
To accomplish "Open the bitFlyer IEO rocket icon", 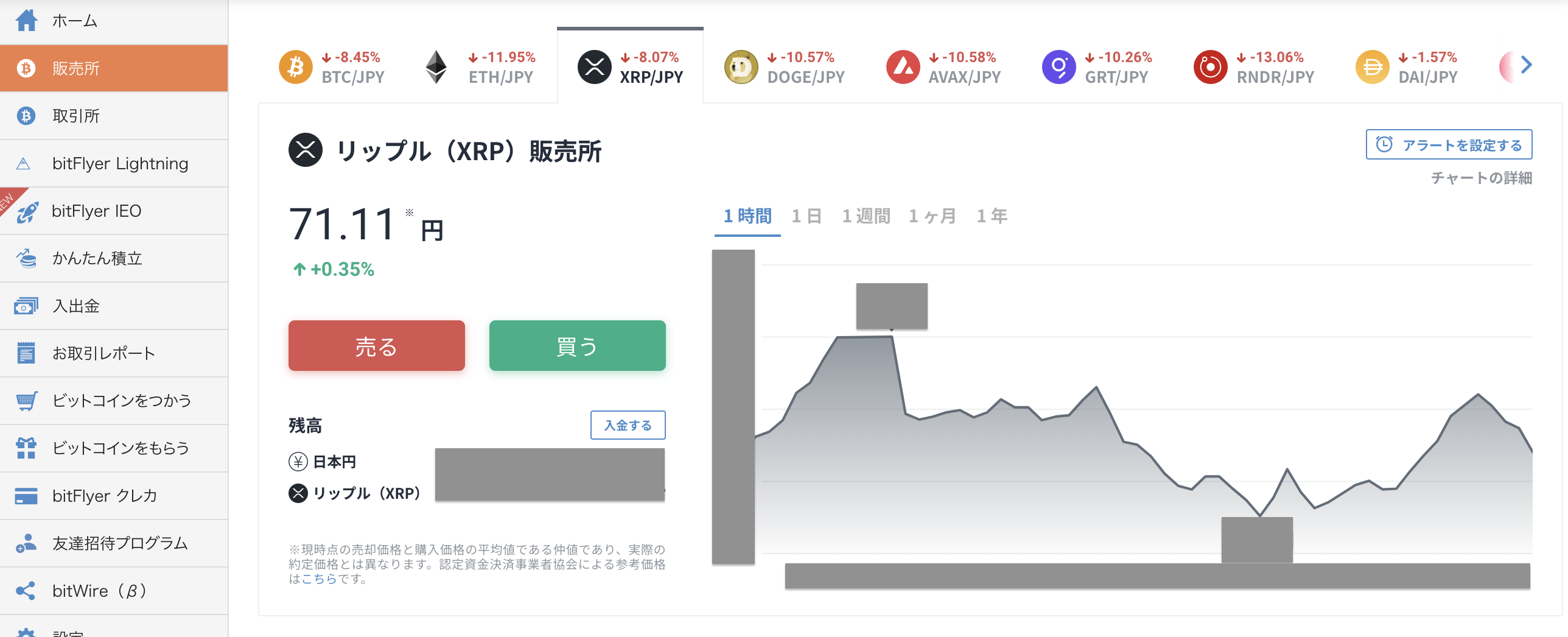I will 27,211.
